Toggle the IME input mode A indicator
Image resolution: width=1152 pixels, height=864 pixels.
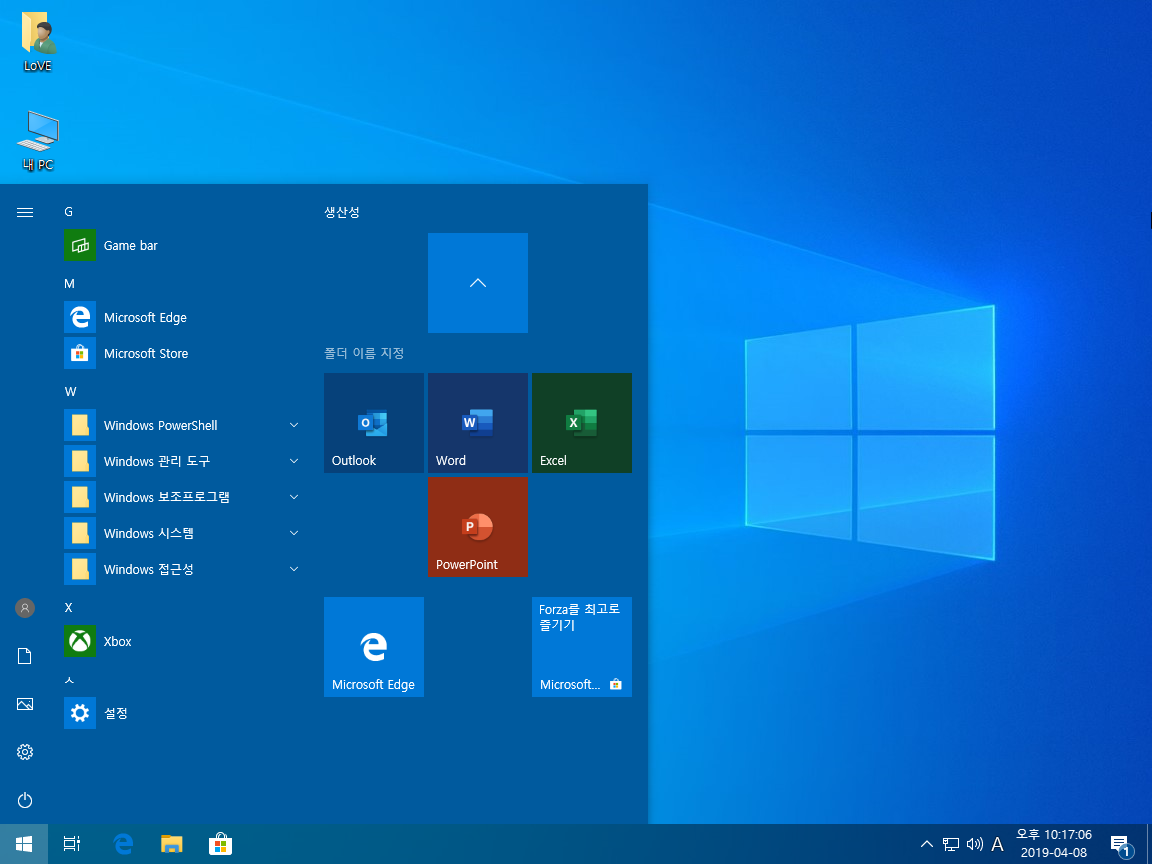click(997, 844)
